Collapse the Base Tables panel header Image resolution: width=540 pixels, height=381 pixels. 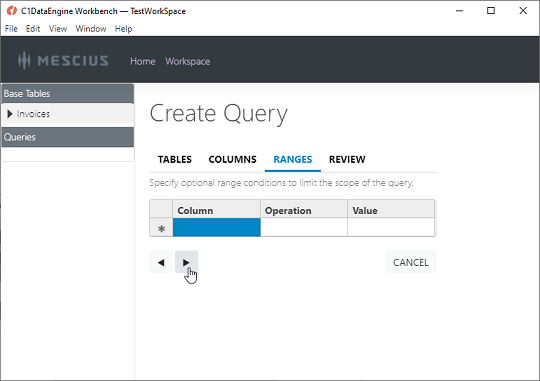(68, 93)
